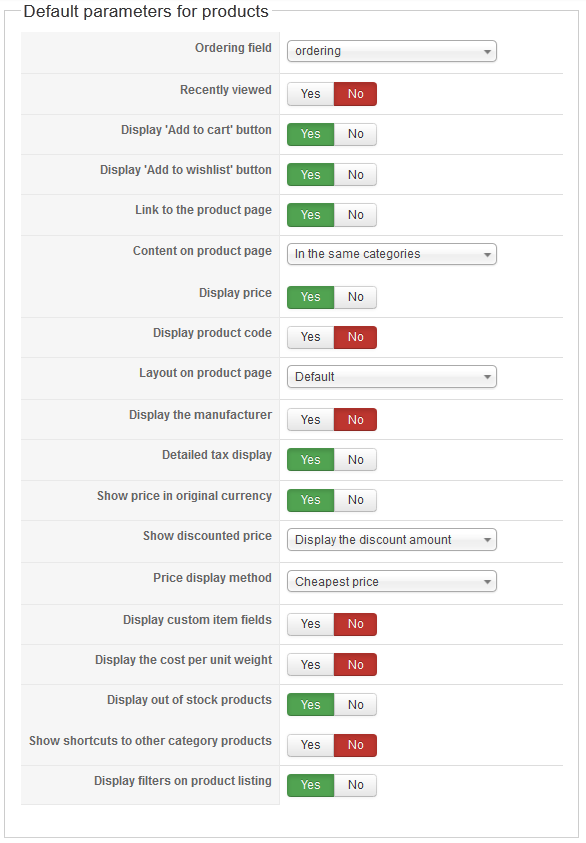Enable Display custom item fields
Image resolution: width=586 pixels, height=843 pixels.
[310, 624]
